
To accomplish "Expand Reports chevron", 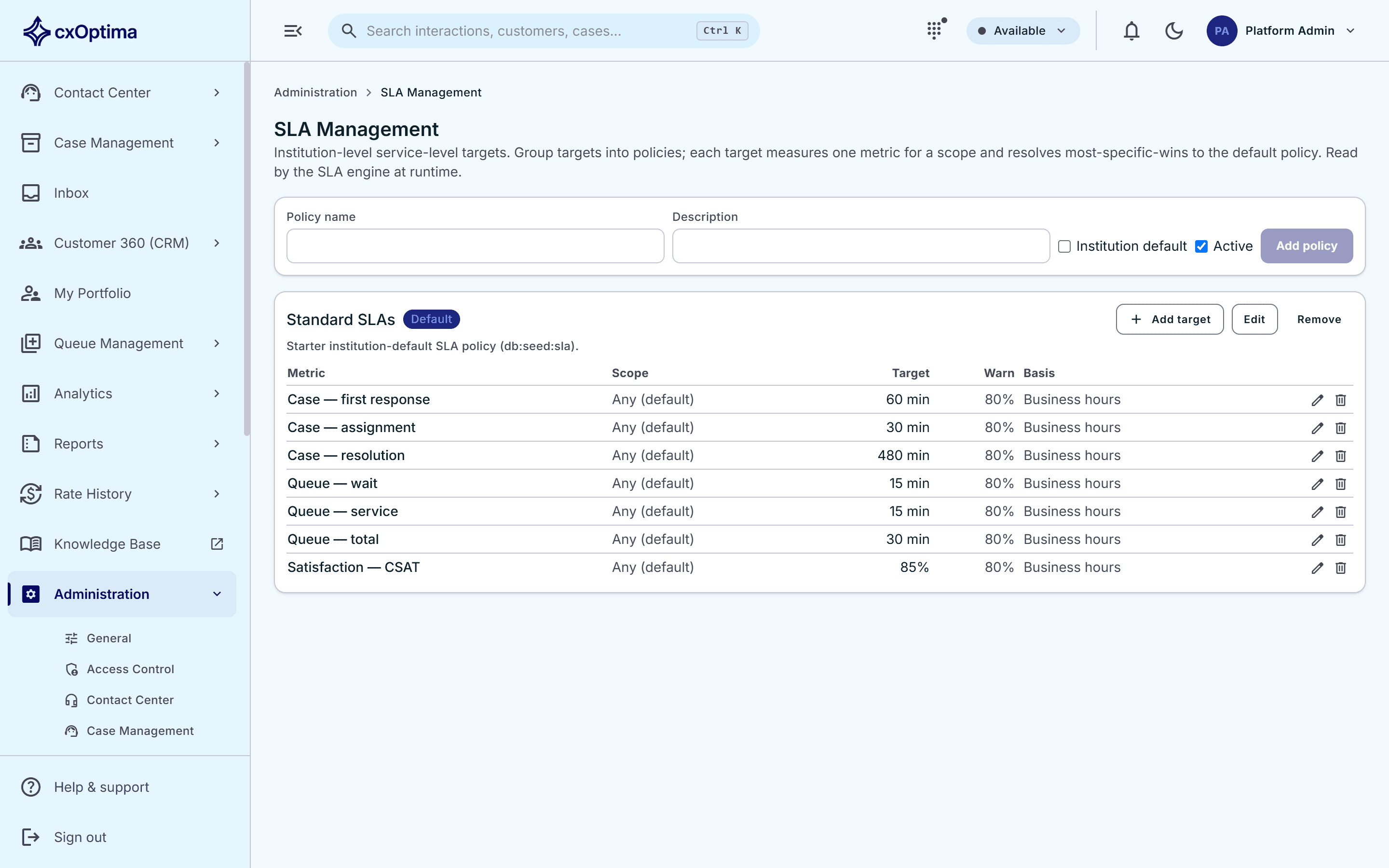I will click(217, 444).
